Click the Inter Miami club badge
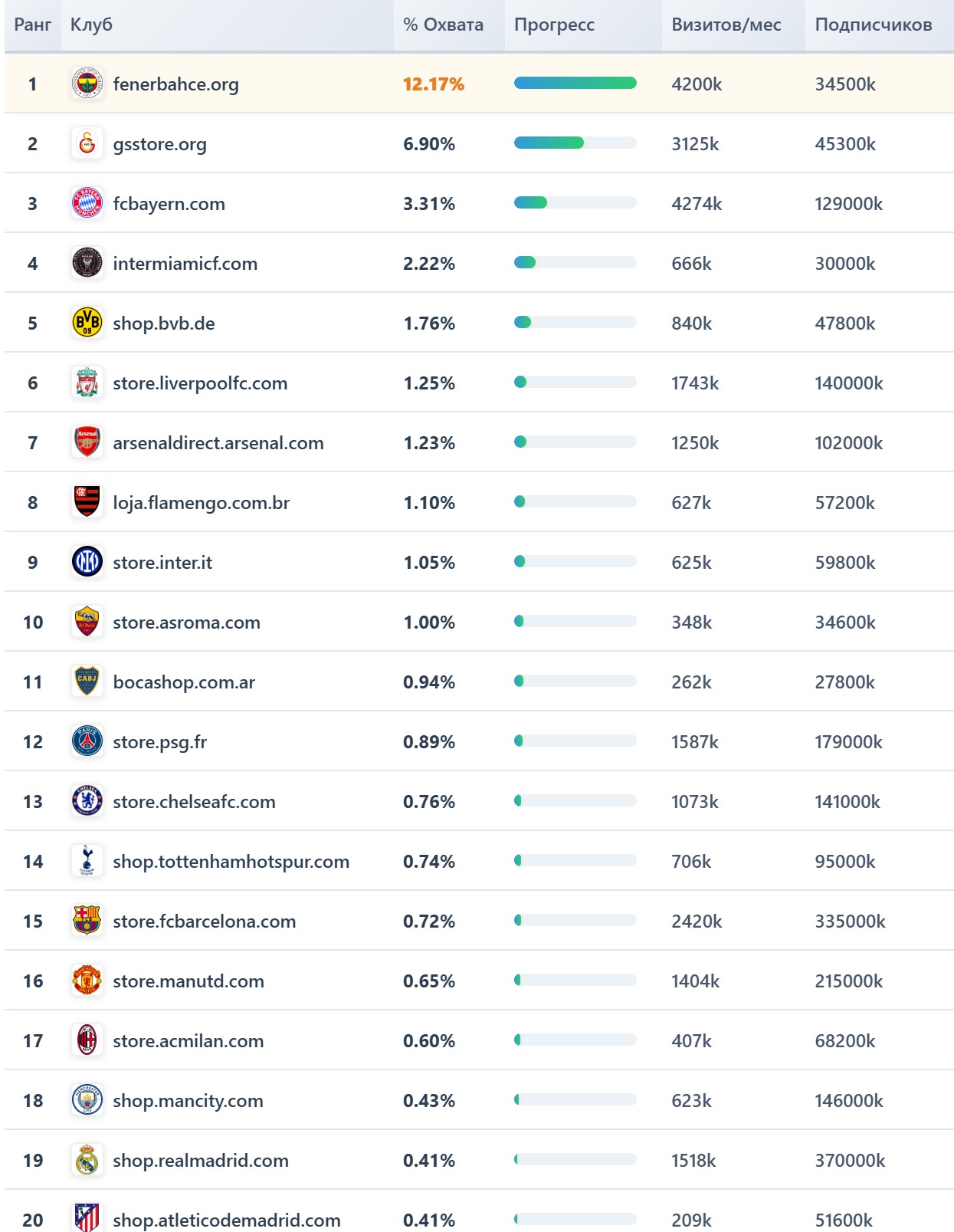The height and width of the screenshot is (1232, 954). pyautogui.click(x=87, y=263)
